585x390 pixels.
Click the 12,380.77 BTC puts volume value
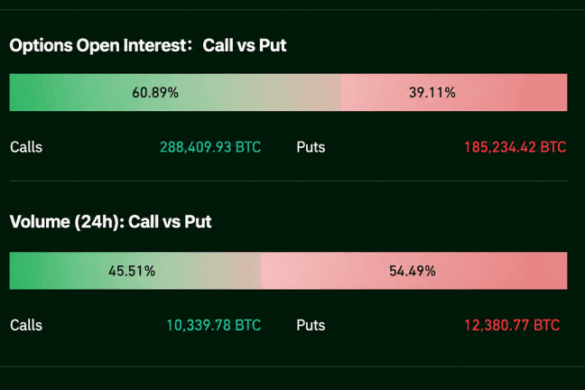coord(512,325)
